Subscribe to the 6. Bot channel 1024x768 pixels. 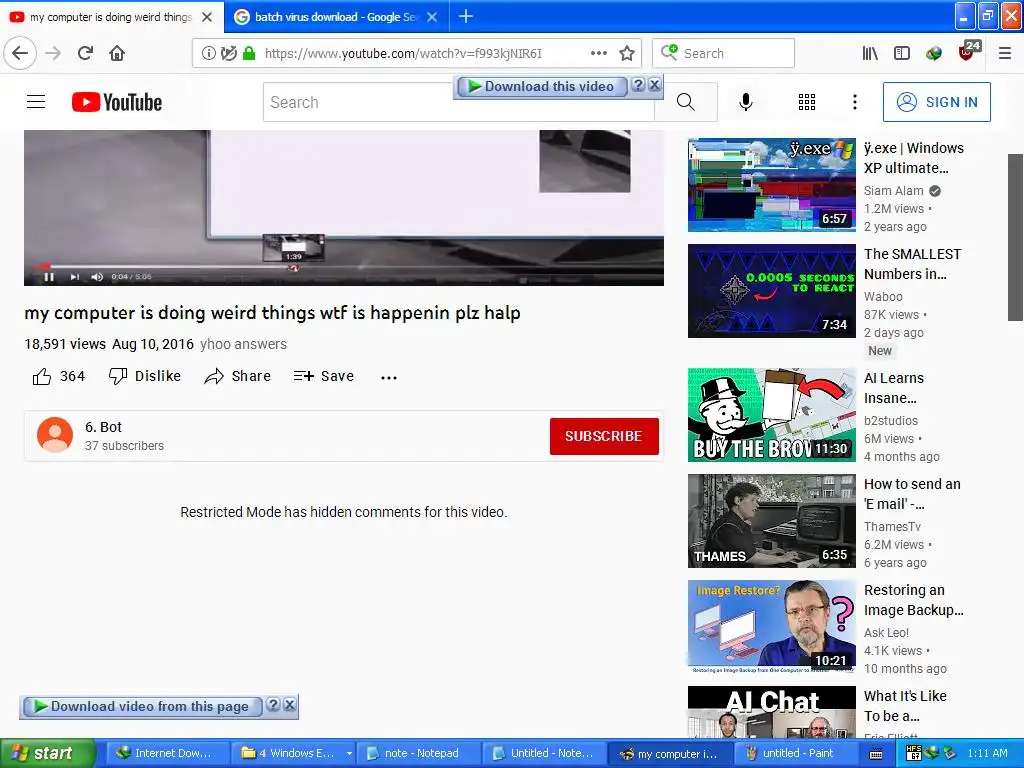[x=604, y=436]
